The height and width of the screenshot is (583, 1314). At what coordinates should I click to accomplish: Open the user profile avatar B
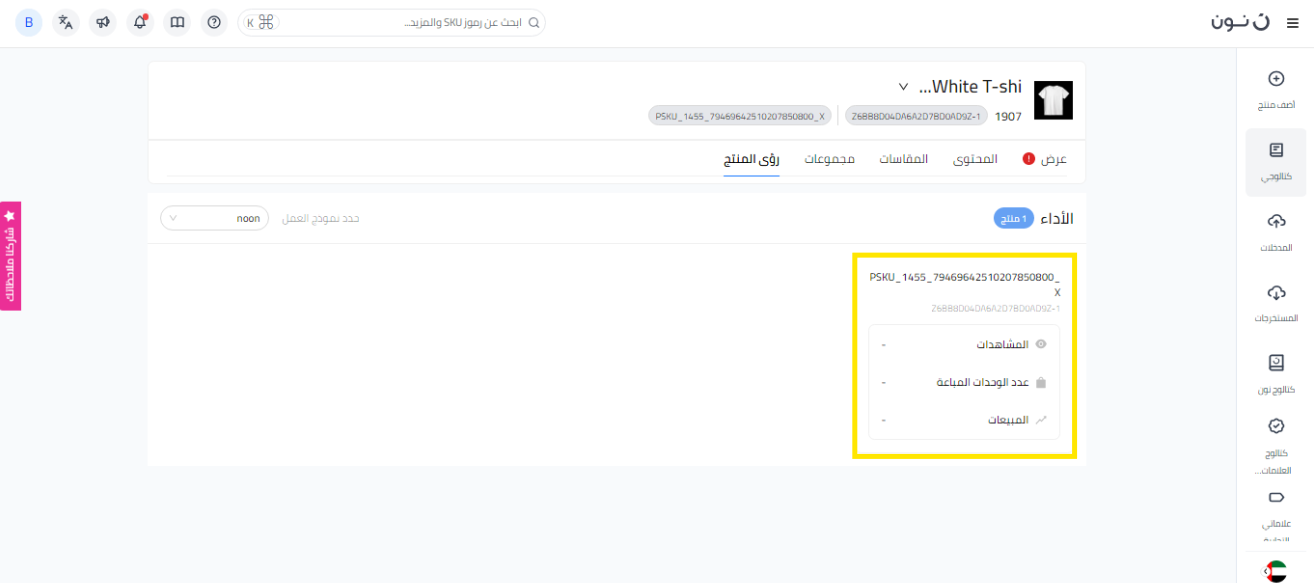pos(29,22)
